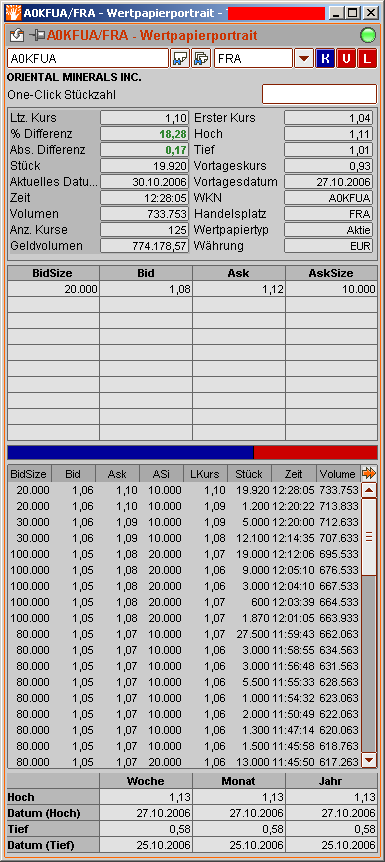The width and height of the screenshot is (385, 862).
Task: Click the FRA exchange input field
Action: (253, 58)
